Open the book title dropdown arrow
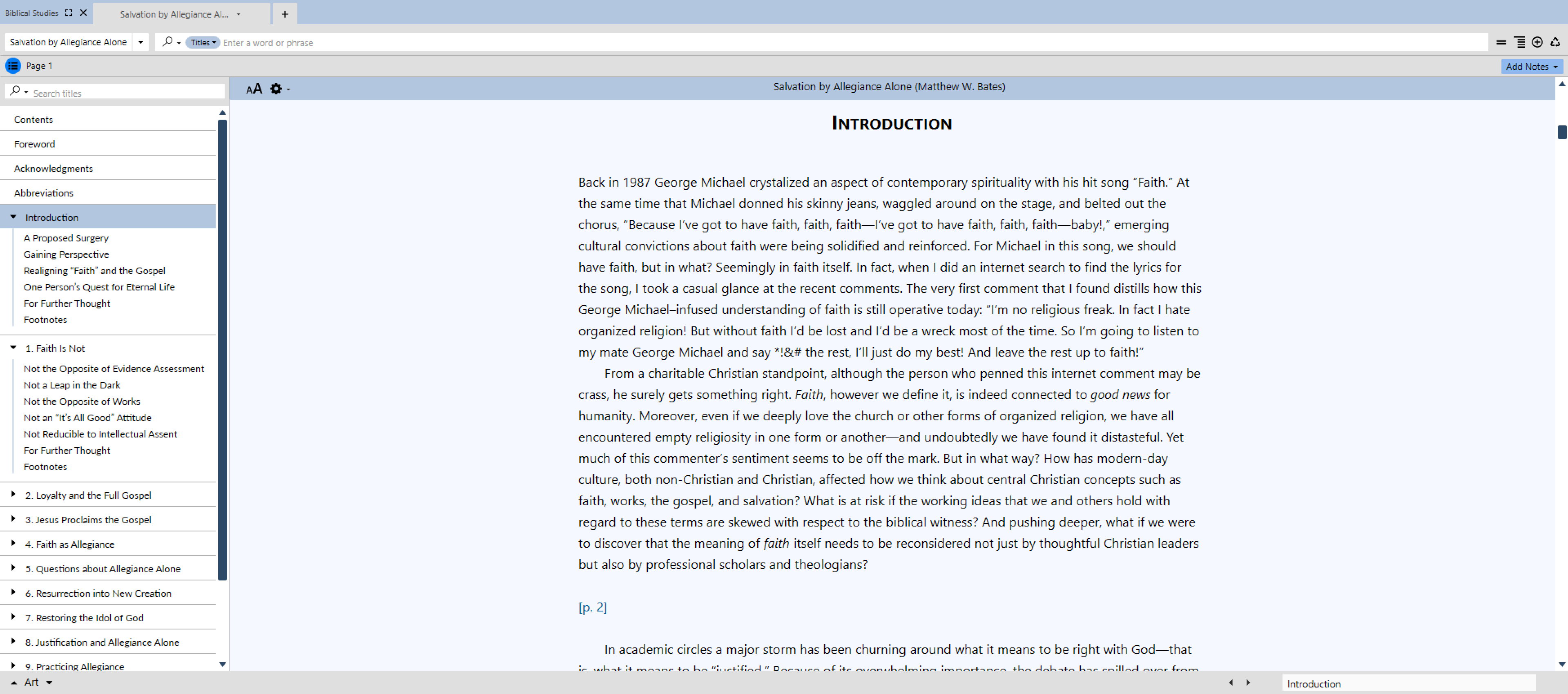Image resolution: width=1568 pixels, height=694 pixels. point(141,42)
